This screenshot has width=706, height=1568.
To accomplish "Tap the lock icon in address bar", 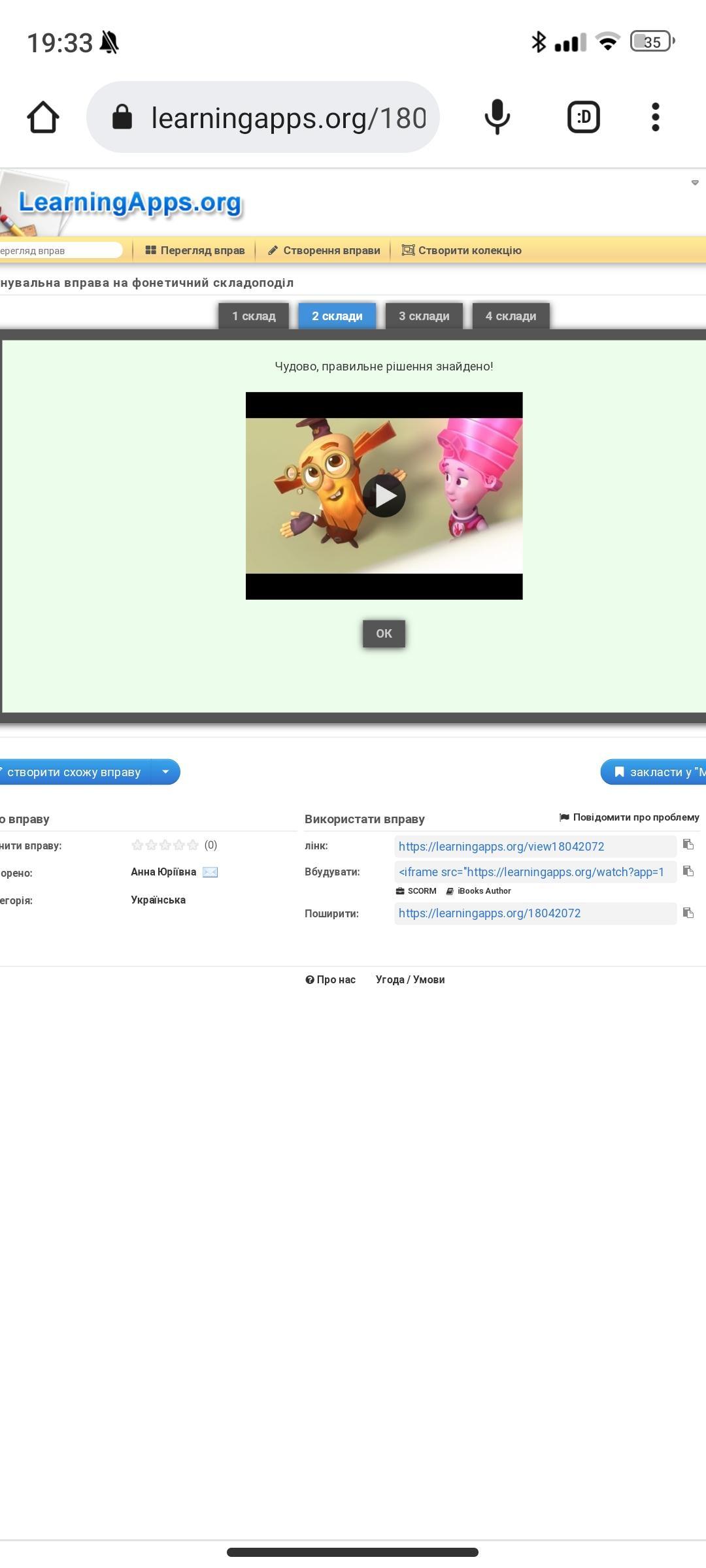I will pyautogui.click(x=122, y=118).
